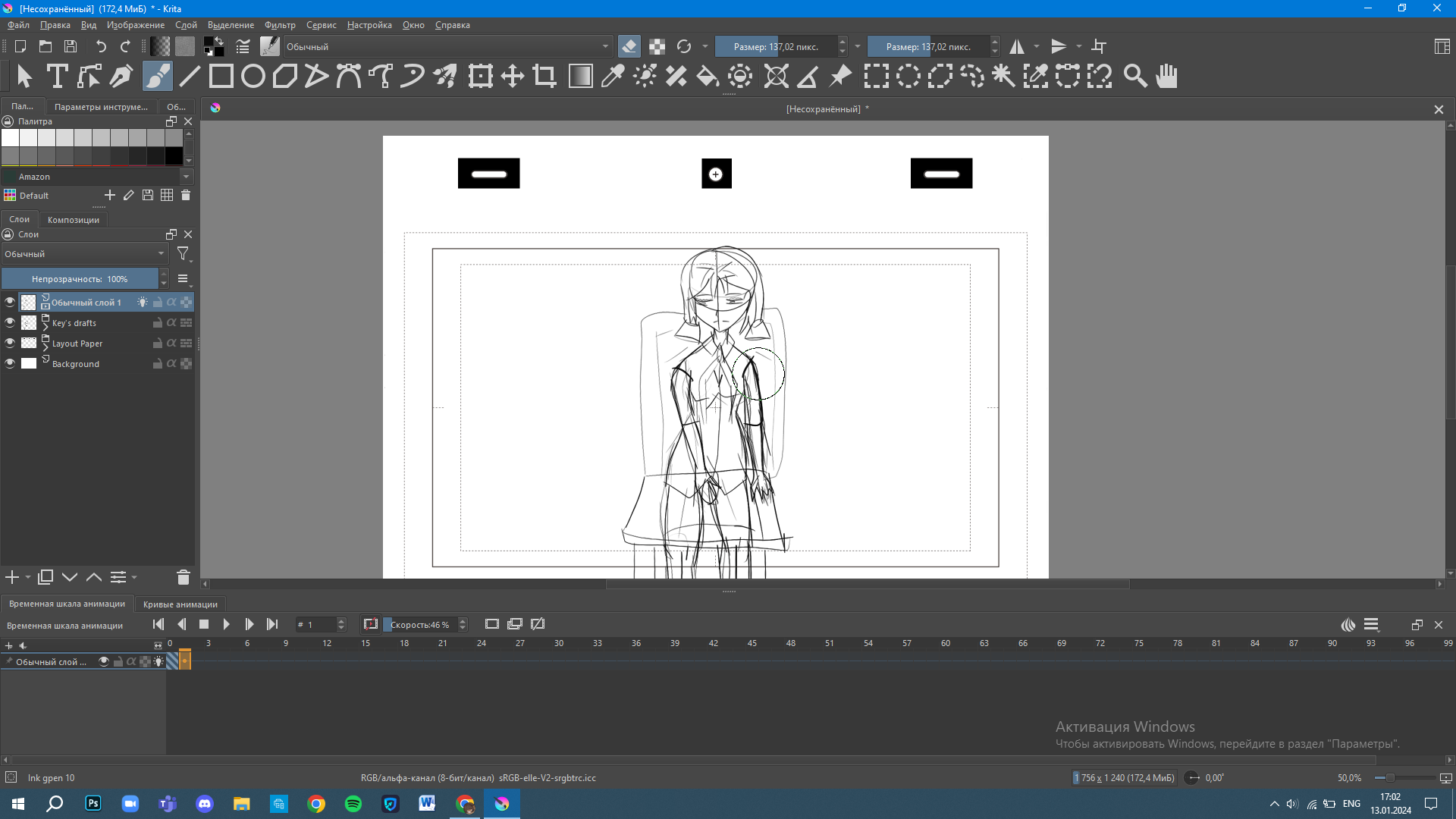Switch to Кривые анимации tab
Image resolution: width=1456 pixels, height=819 pixels.
click(x=180, y=604)
